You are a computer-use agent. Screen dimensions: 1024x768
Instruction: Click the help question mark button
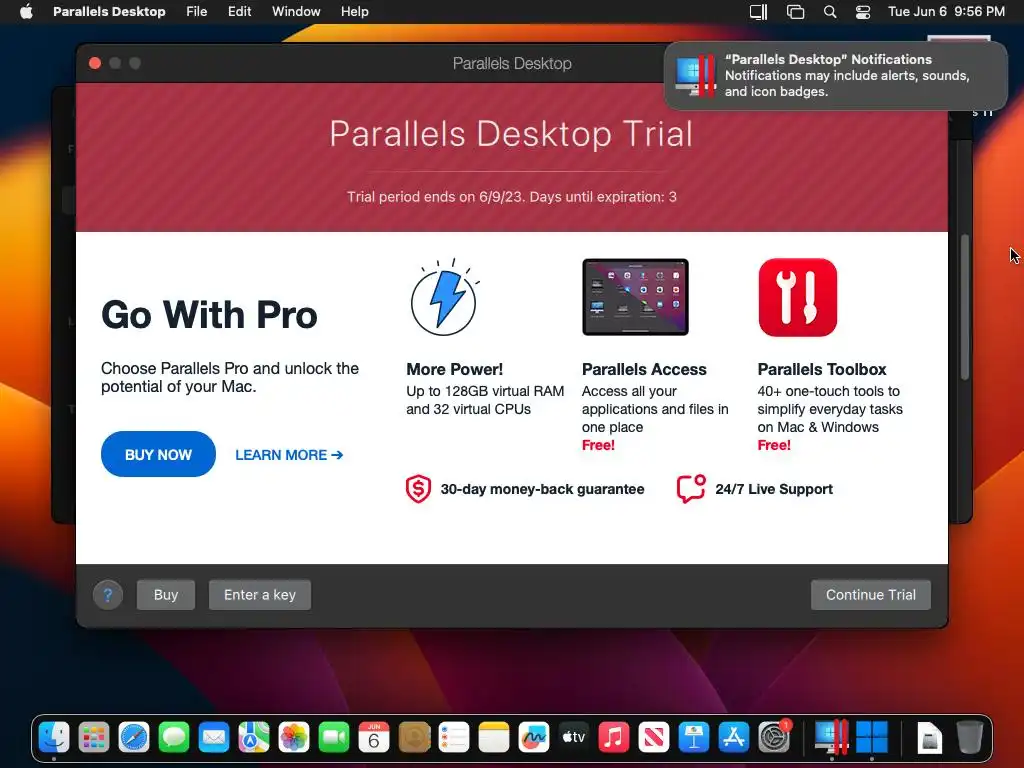(x=108, y=595)
